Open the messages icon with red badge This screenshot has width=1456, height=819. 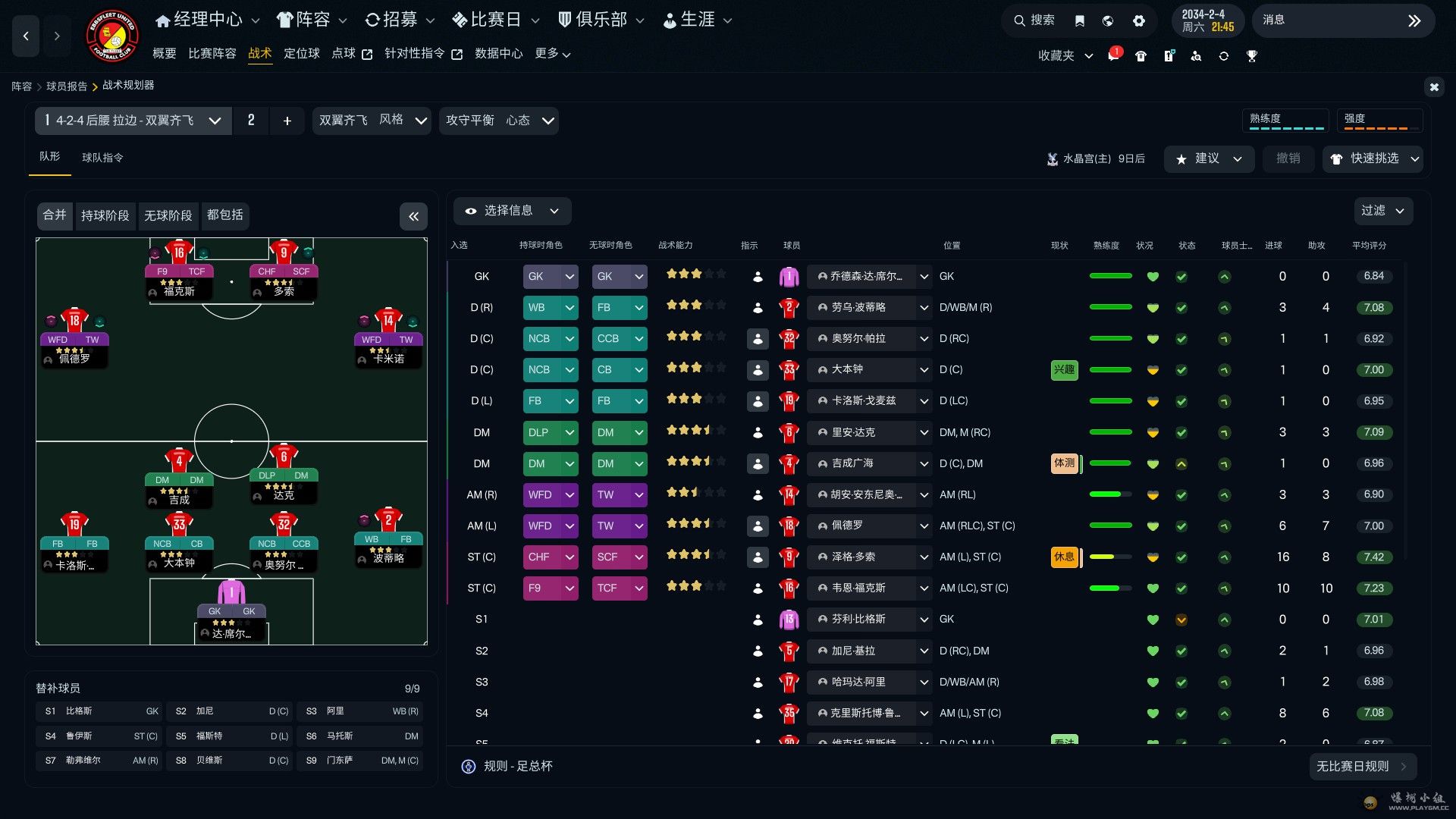coord(1113,55)
